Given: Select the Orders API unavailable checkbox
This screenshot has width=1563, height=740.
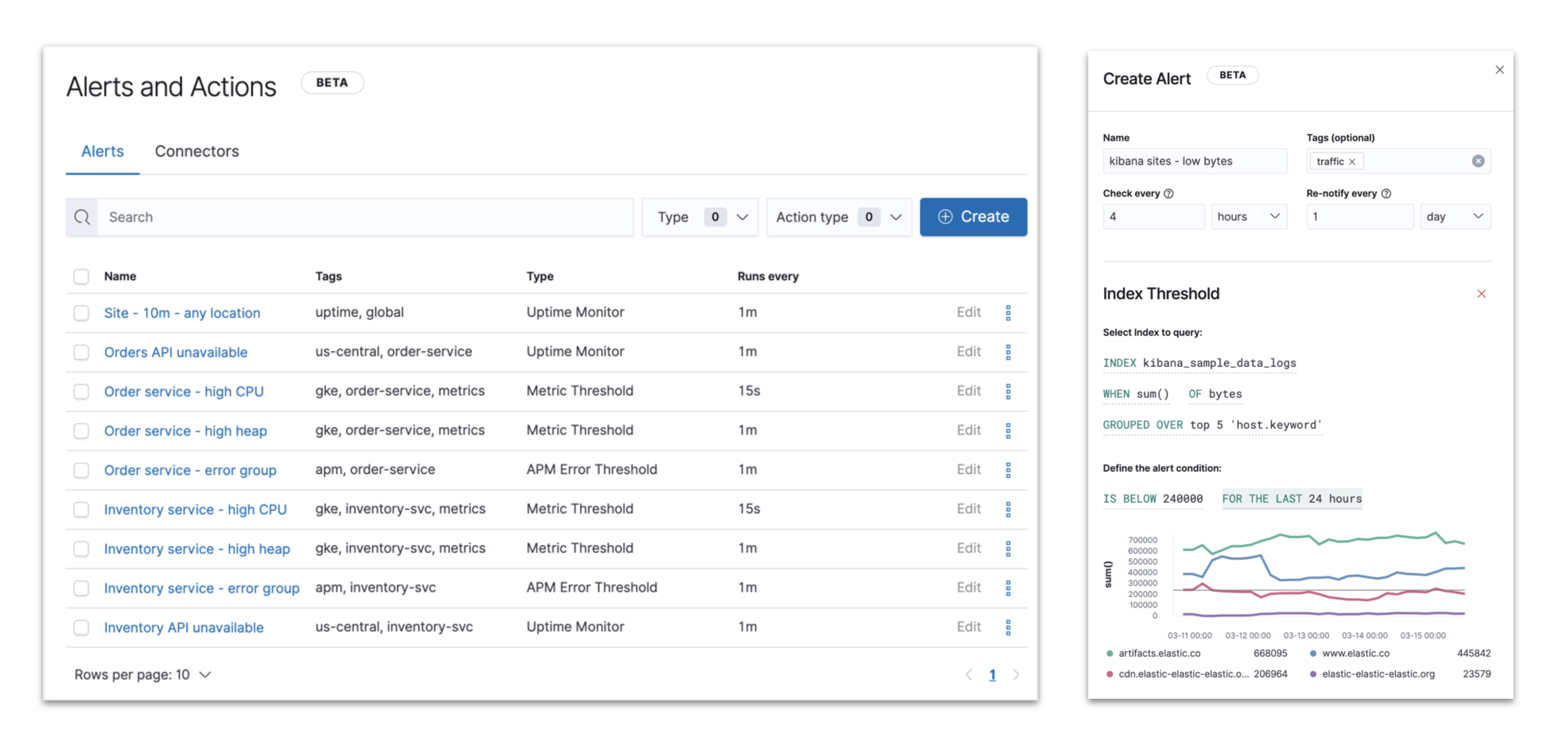Looking at the screenshot, I should point(81,352).
